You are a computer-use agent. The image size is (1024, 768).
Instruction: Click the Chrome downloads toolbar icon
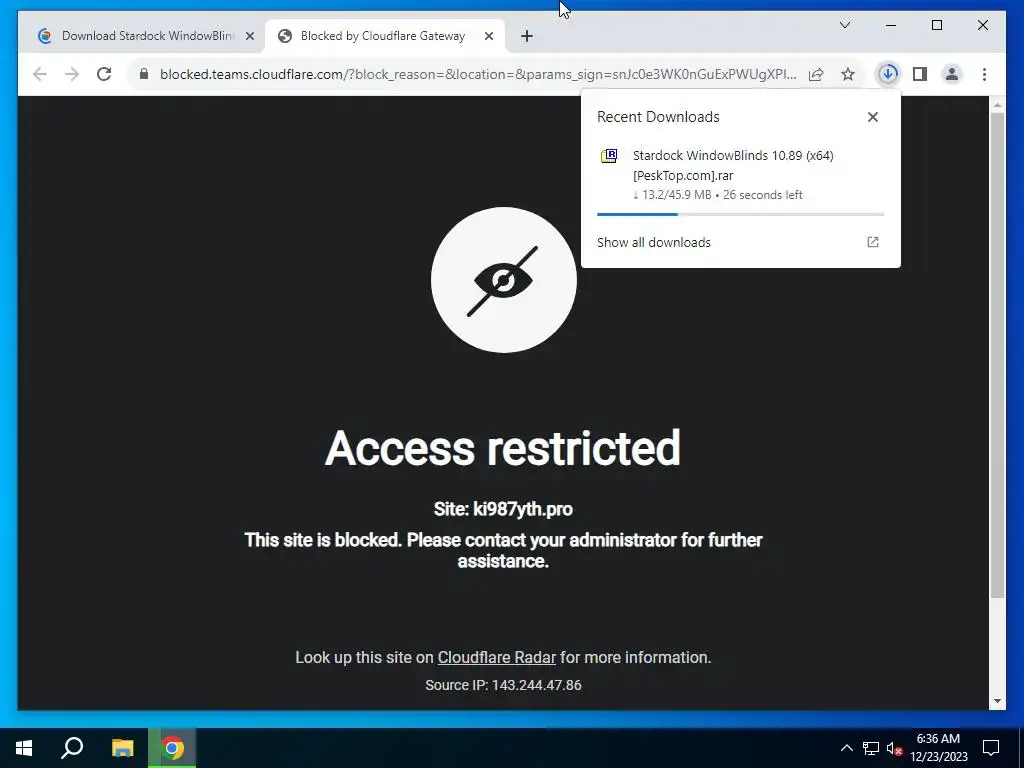tap(888, 74)
